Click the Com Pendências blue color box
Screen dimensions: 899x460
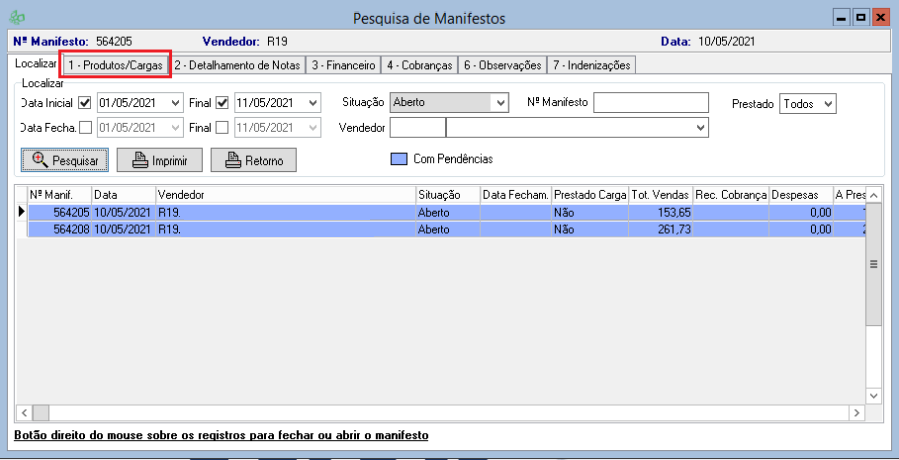tap(398, 158)
